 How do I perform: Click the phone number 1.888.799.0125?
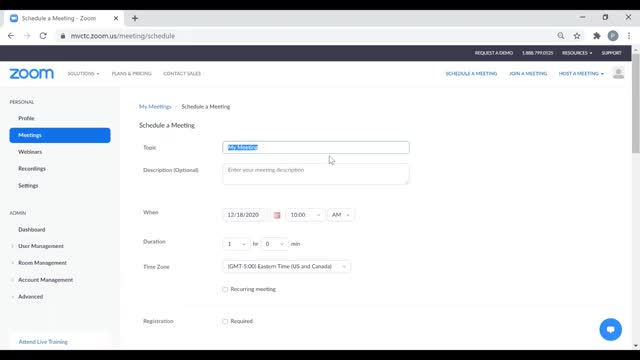(x=537, y=53)
